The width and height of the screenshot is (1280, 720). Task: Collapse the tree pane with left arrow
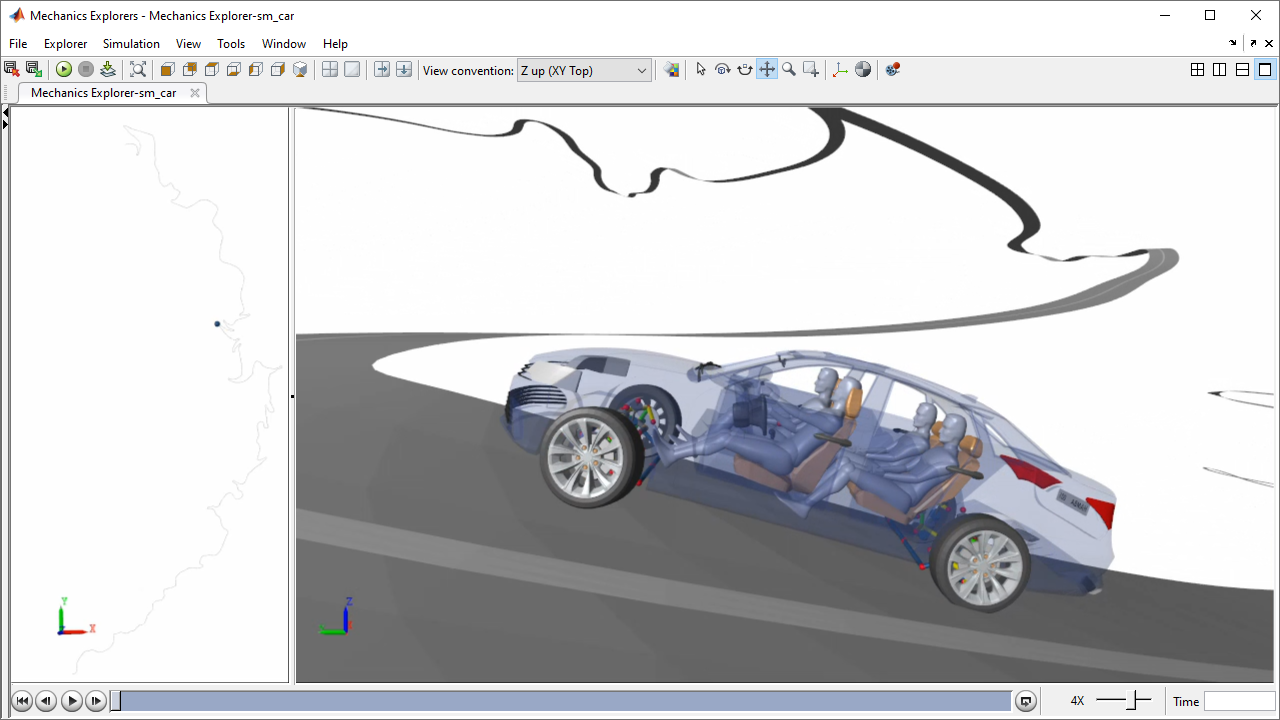(x=5, y=113)
